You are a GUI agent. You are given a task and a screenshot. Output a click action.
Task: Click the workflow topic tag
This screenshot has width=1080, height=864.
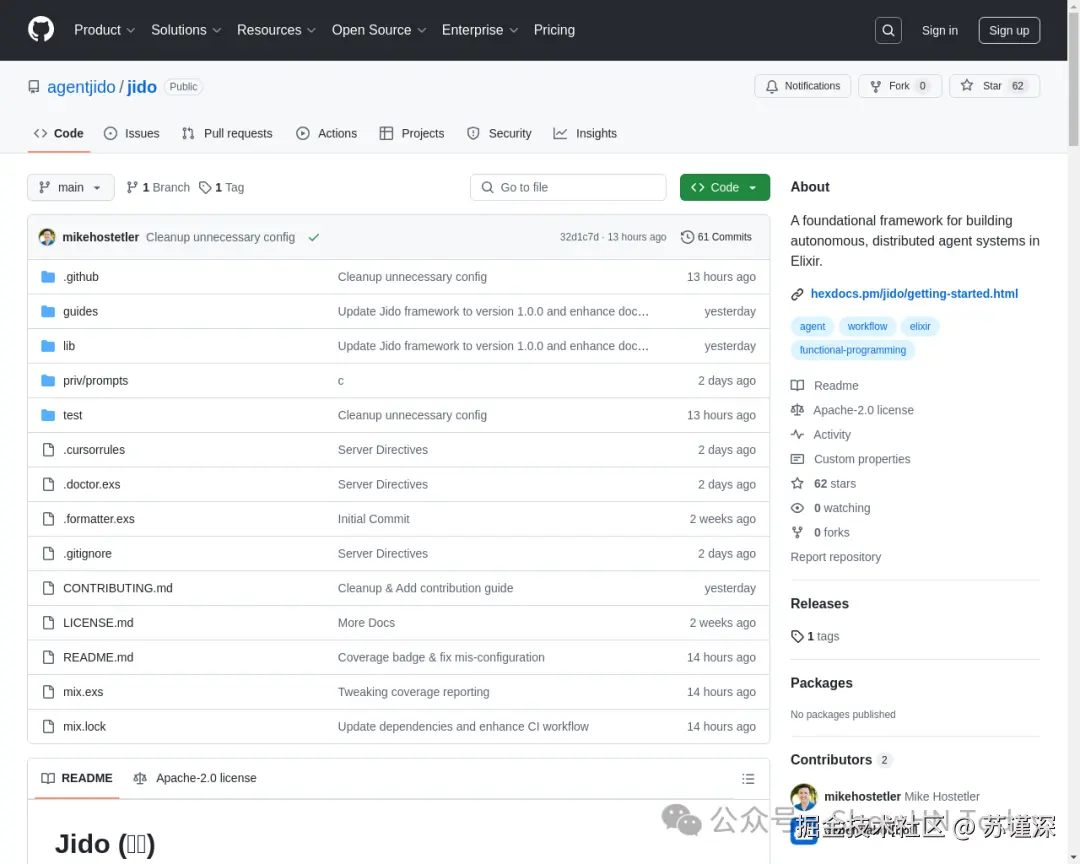tap(867, 327)
